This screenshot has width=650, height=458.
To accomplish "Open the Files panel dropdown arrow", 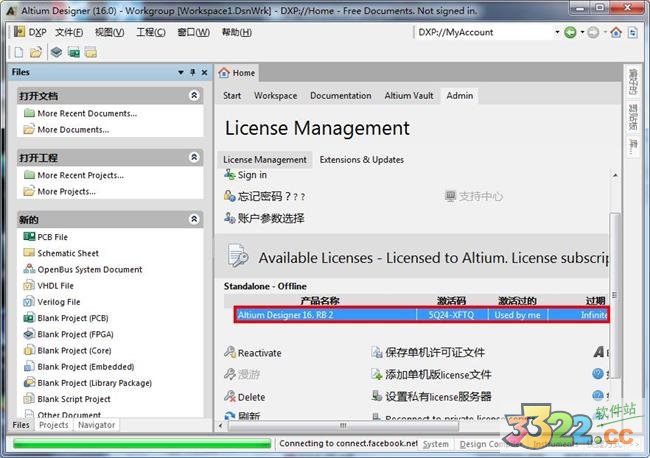I will point(181,73).
